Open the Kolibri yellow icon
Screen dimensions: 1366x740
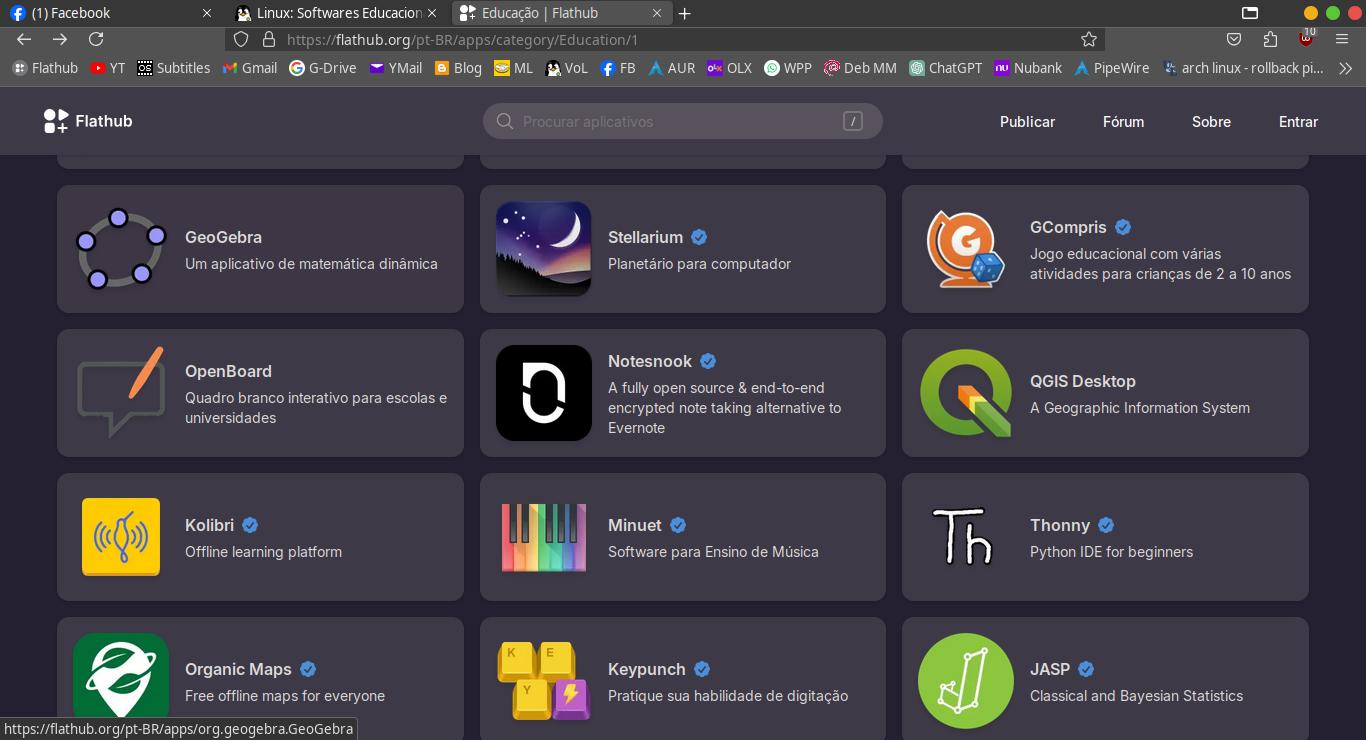coord(121,537)
